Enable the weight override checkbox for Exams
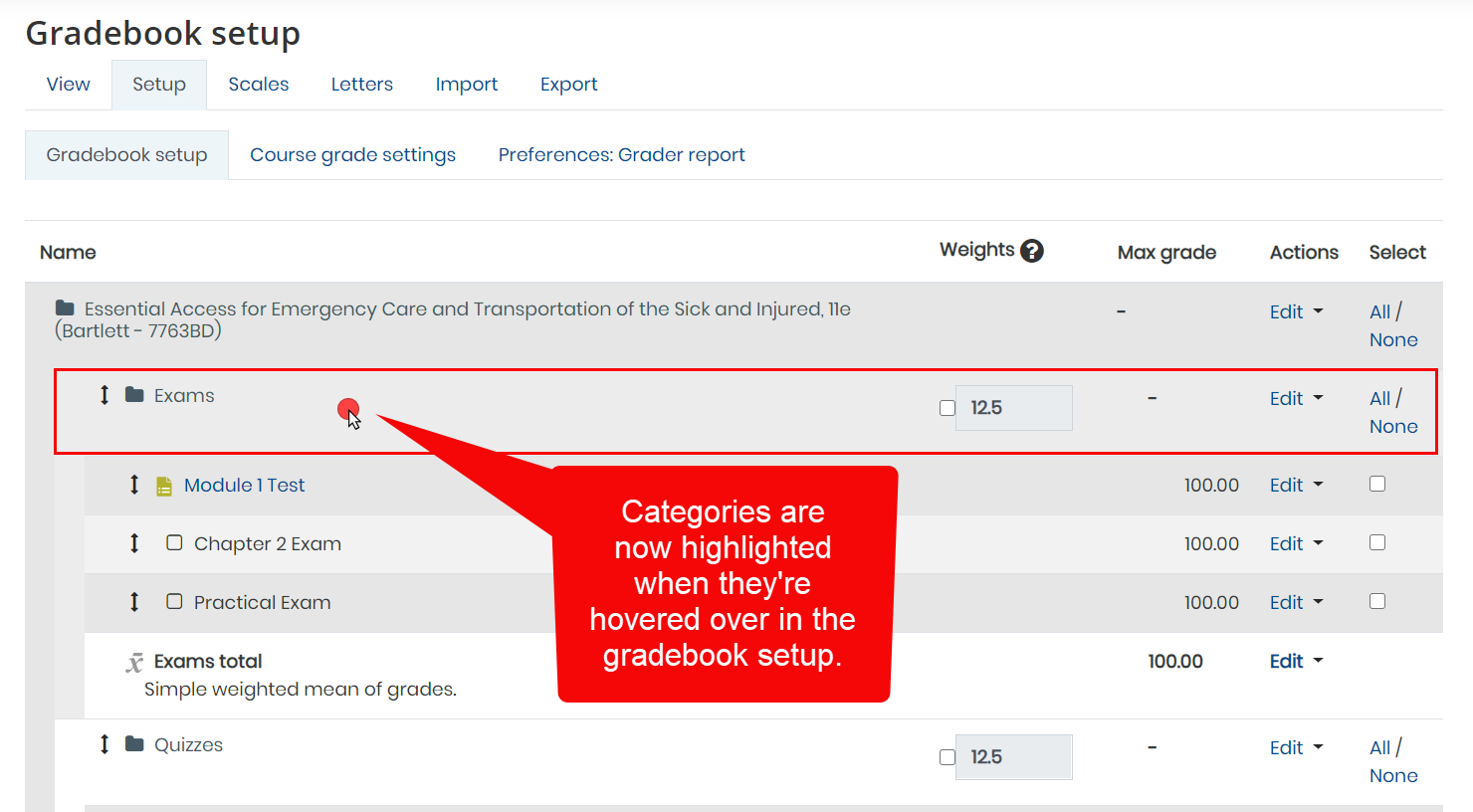This screenshot has height=812, width=1473. tap(947, 407)
